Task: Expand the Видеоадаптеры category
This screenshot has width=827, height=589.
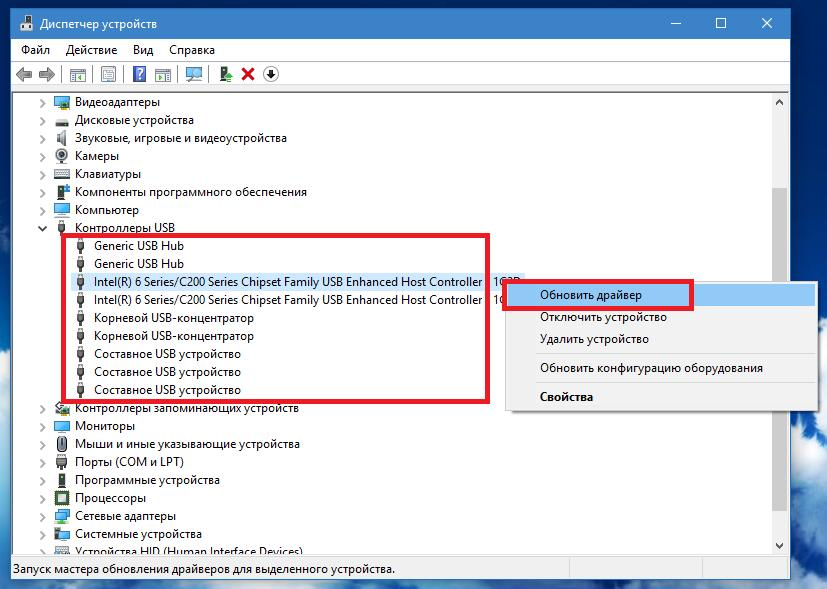Action: click(x=42, y=102)
